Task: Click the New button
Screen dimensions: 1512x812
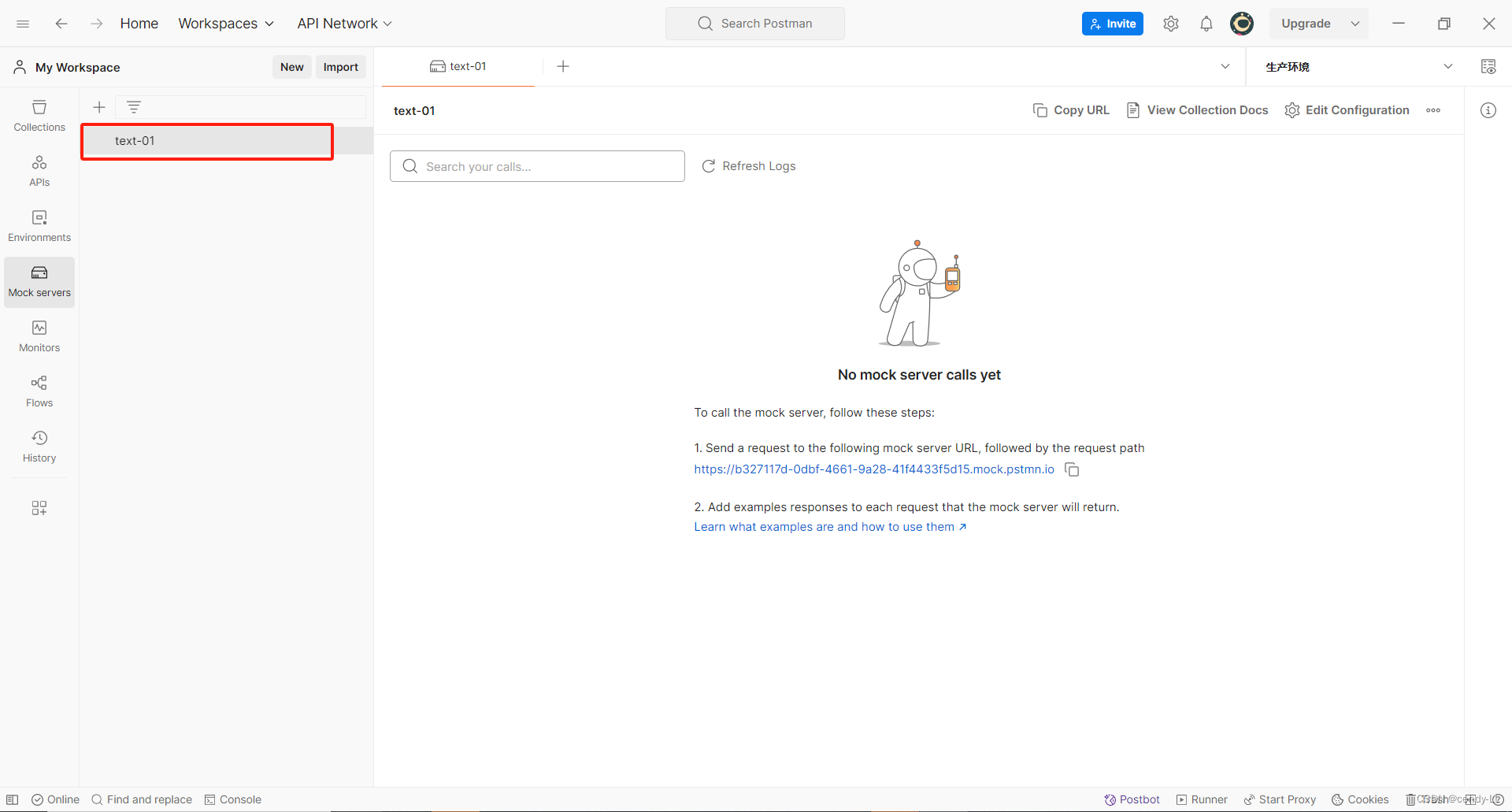Action: point(292,67)
